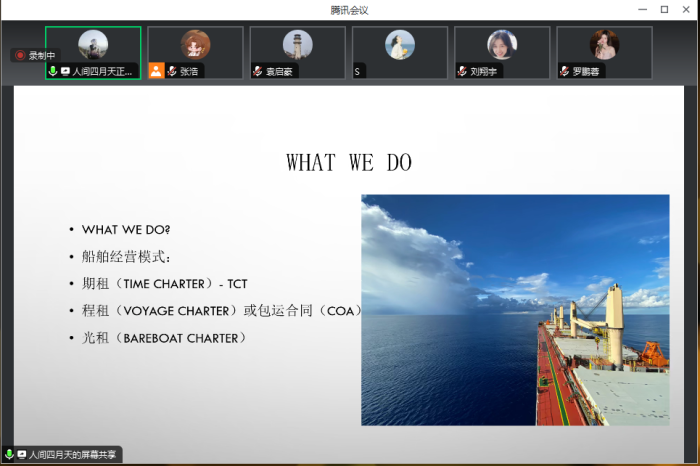Viewport: 700px width, 466px height.
Task: Select 刘翔宇's avatar thumbnail
Action: click(x=502, y=45)
